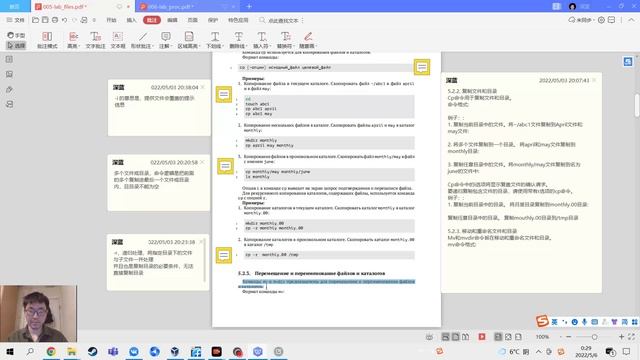Select the 文本框 text box tool
Image resolution: width=640 pixels, height=360 pixels.
coord(118,40)
